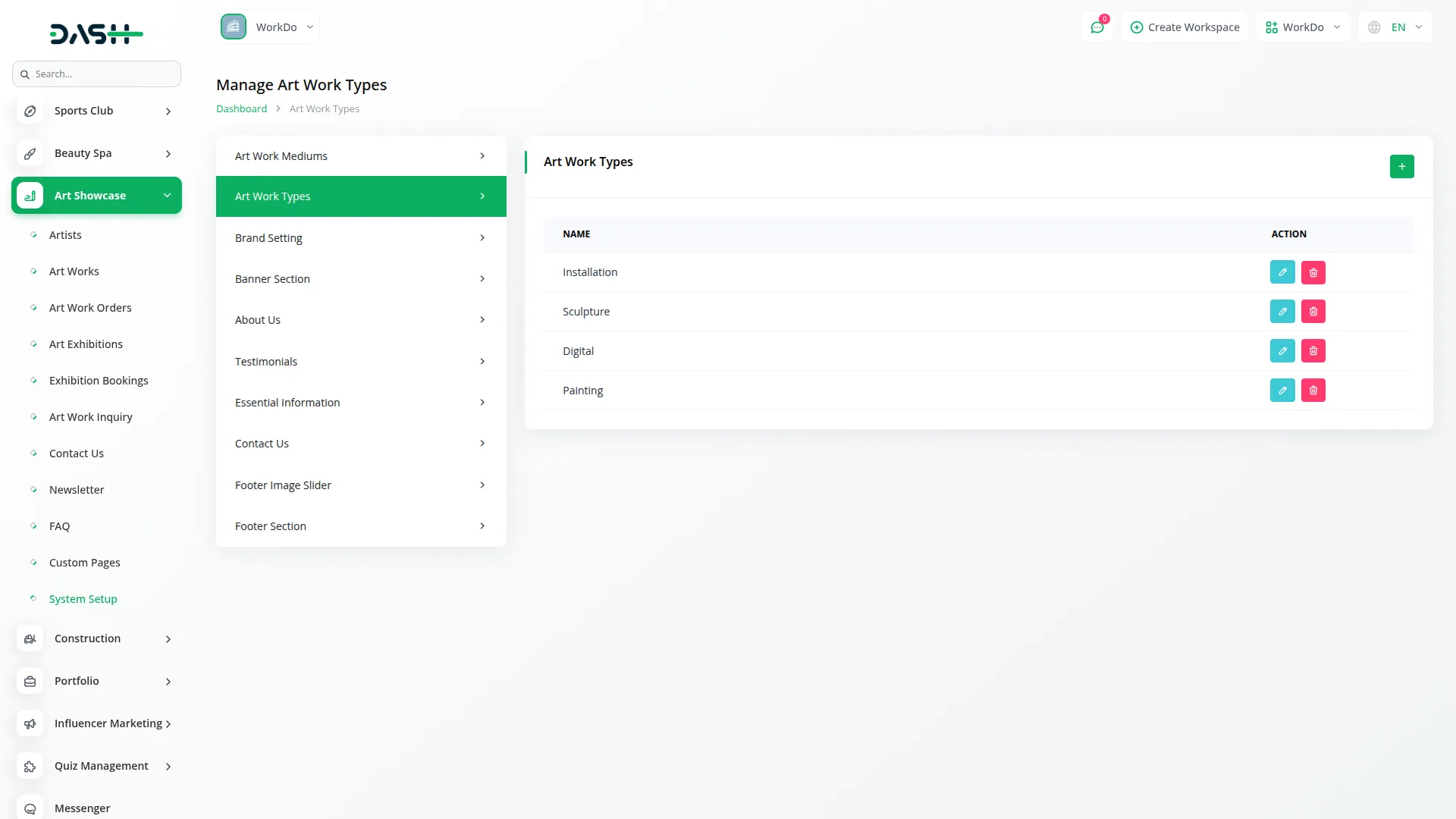Click the trash icon for Painting
This screenshot has height=819, width=1456.
click(1313, 391)
